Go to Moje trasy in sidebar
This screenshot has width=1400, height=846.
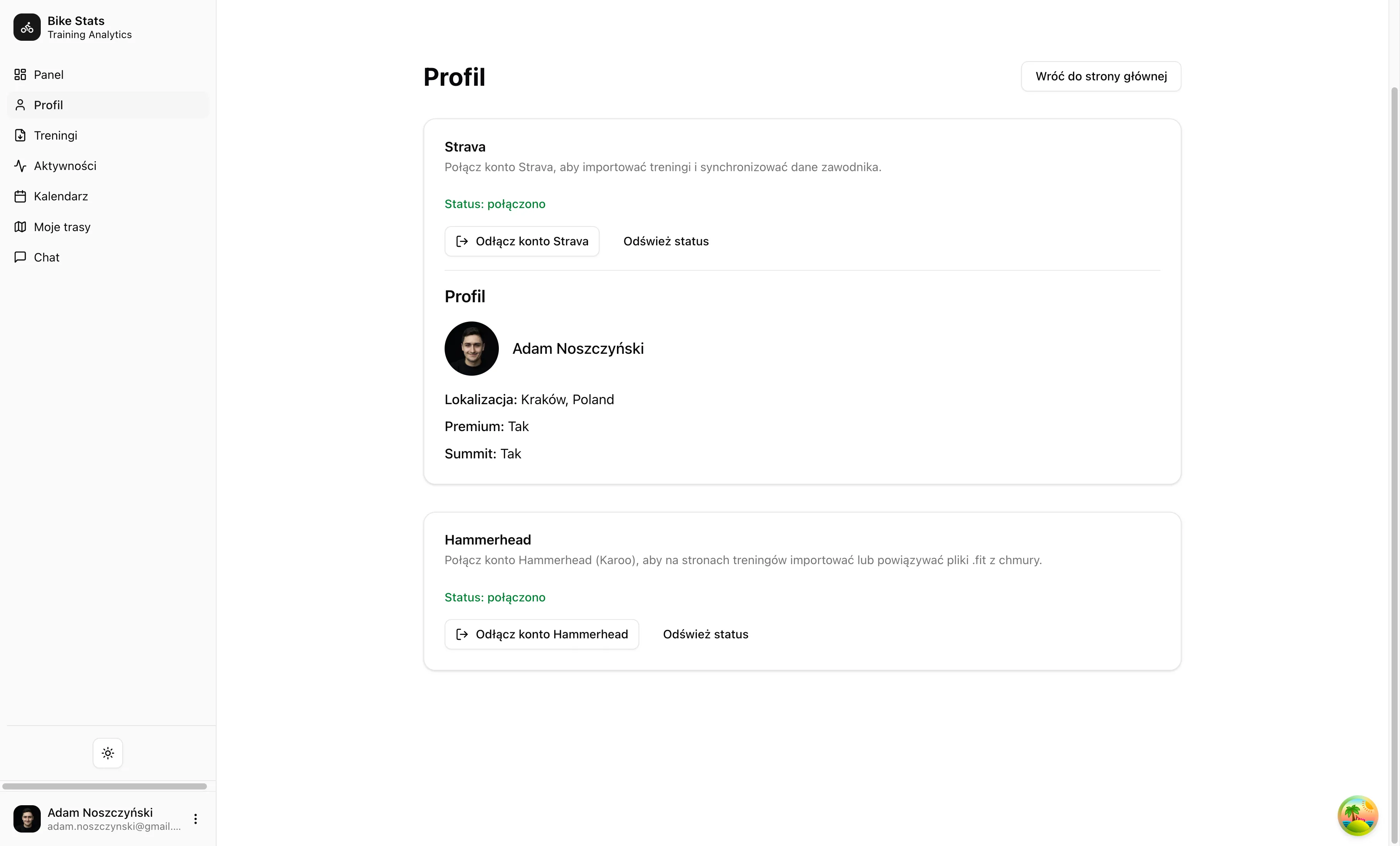[62, 227]
